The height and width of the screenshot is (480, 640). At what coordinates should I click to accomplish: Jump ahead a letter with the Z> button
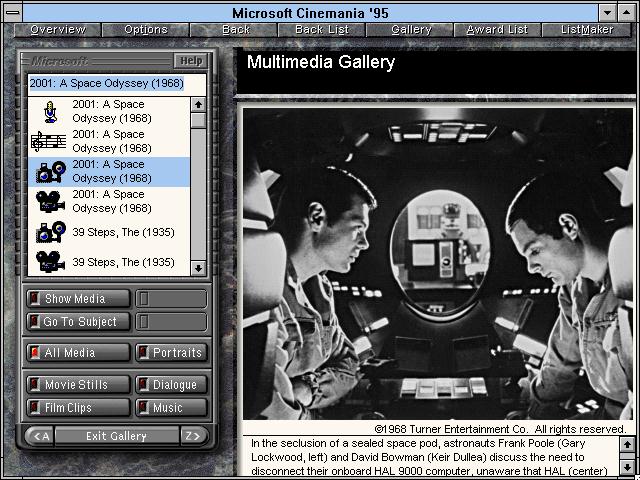click(194, 436)
